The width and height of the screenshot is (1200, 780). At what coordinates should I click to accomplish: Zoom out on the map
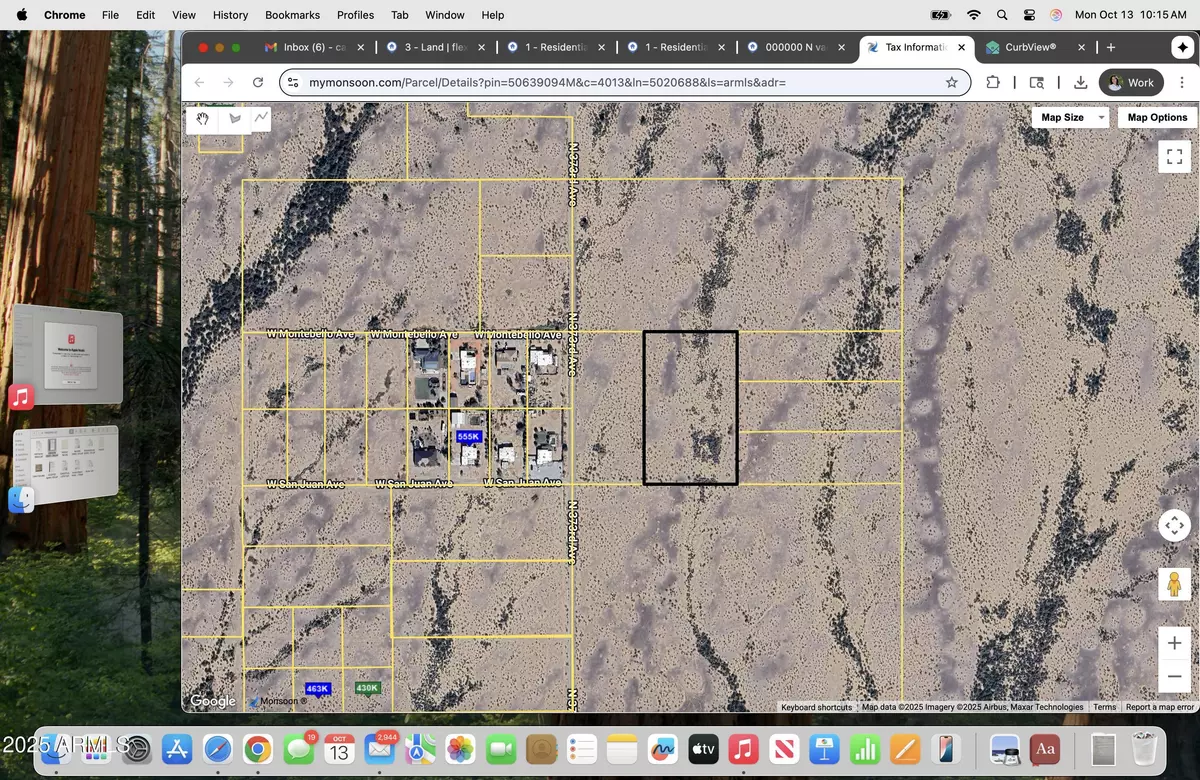1174,677
